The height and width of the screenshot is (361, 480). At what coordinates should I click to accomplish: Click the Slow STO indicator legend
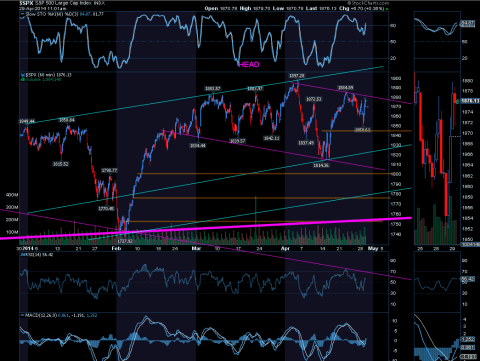point(62,14)
